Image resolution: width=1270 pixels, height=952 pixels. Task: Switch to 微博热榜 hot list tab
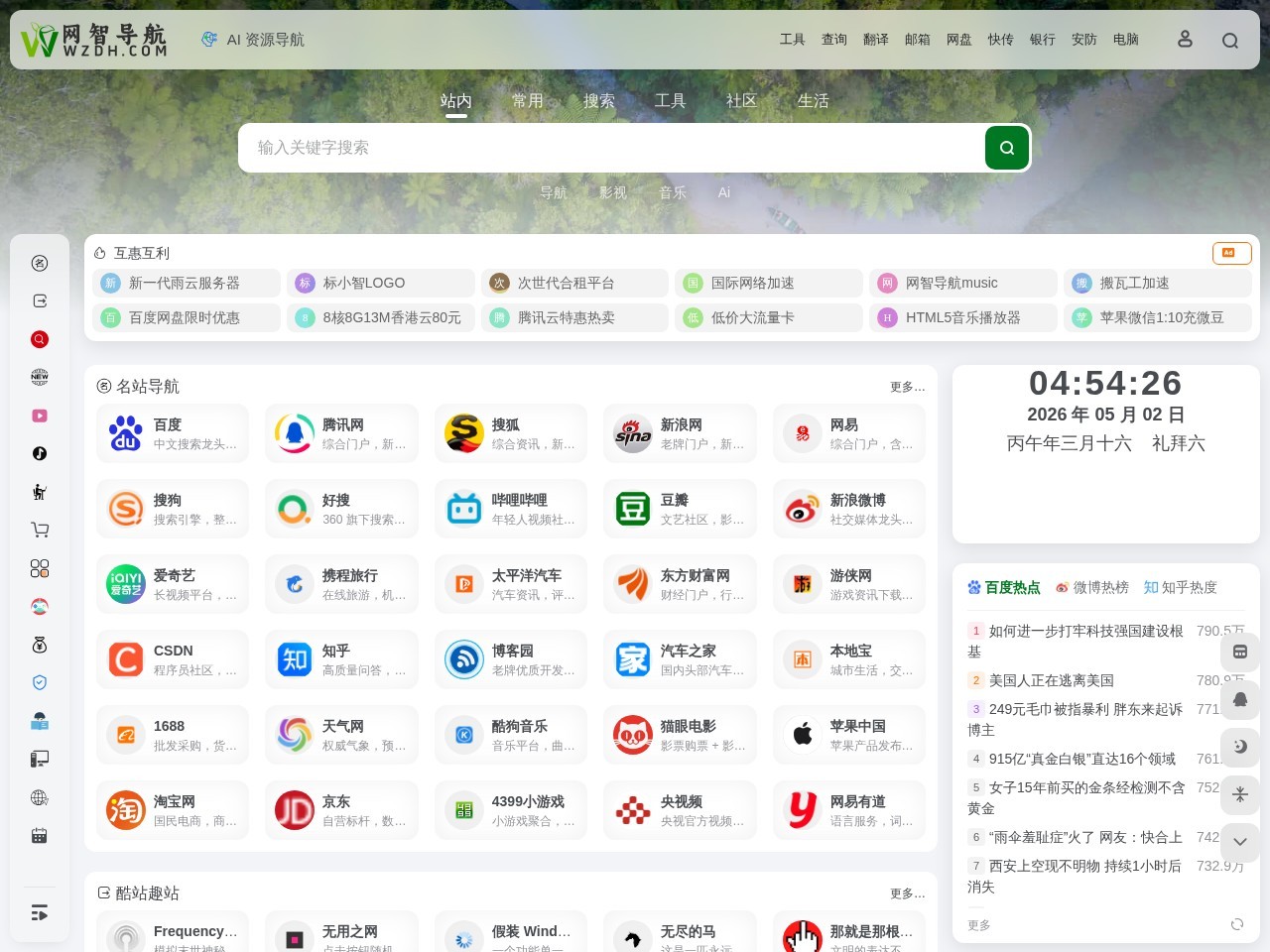pyautogui.click(x=1092, y=587)
